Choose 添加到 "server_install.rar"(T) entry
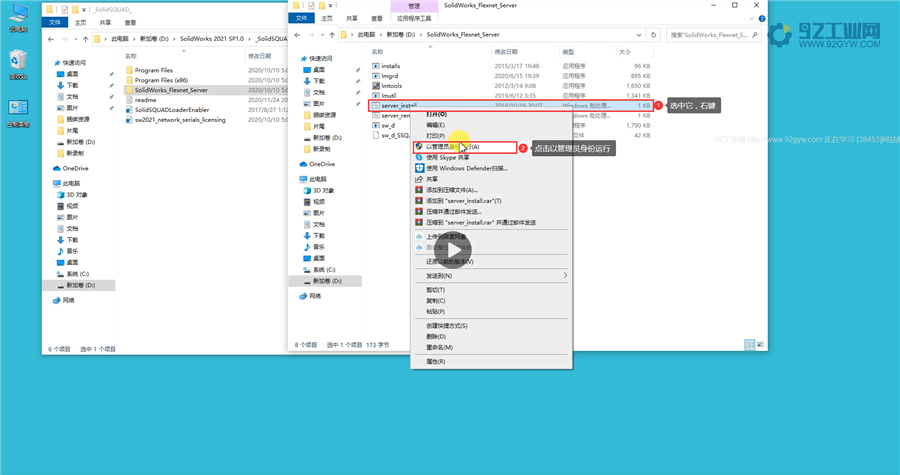 coord(463,201)
